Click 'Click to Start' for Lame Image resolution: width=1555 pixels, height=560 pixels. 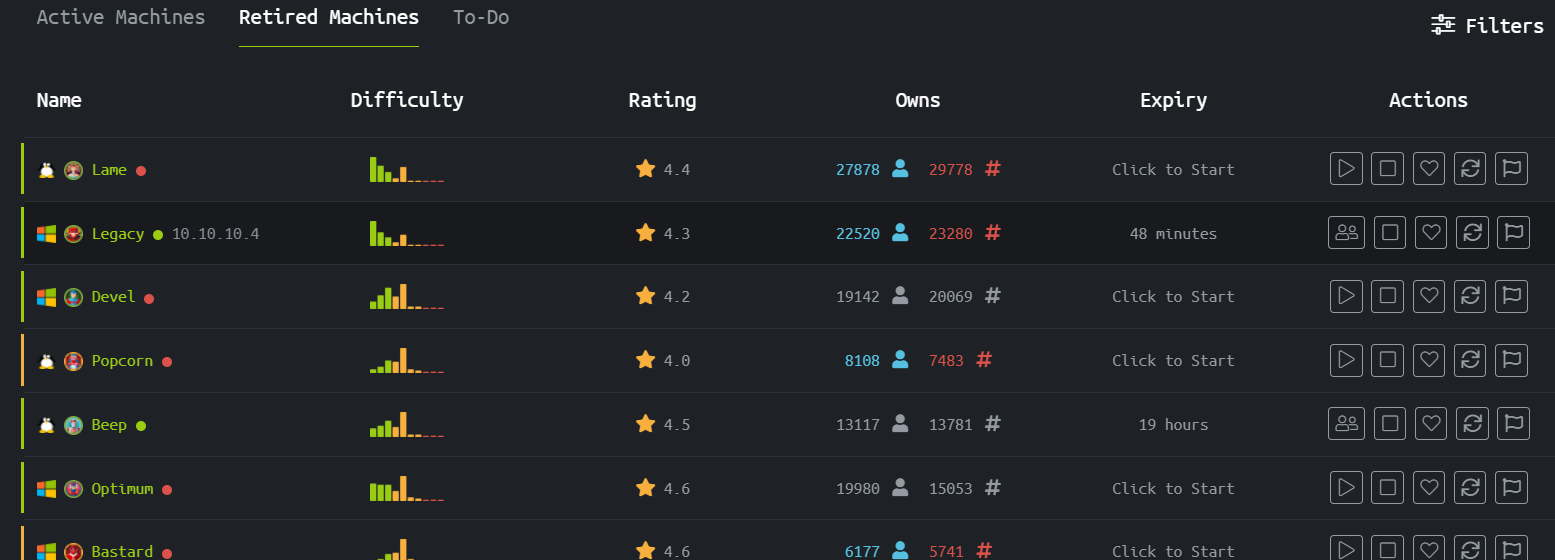click(1173, 170)
